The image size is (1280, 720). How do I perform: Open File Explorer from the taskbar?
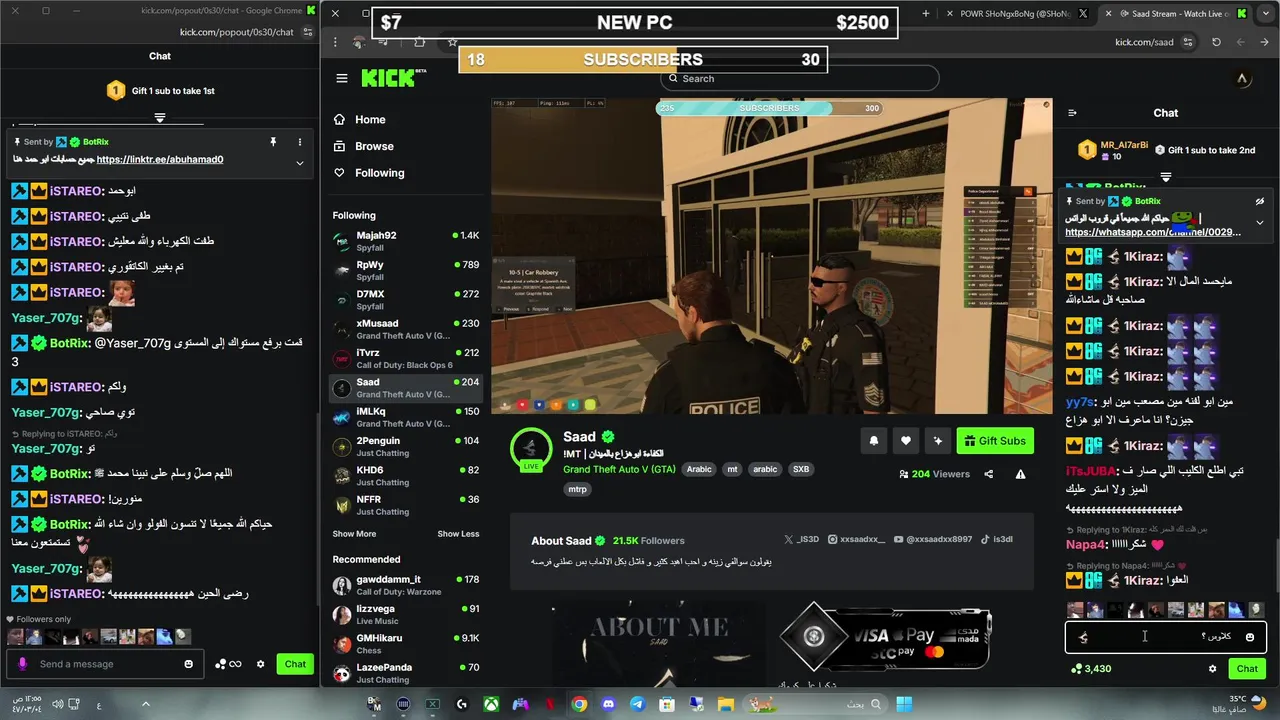click(725, 705)
